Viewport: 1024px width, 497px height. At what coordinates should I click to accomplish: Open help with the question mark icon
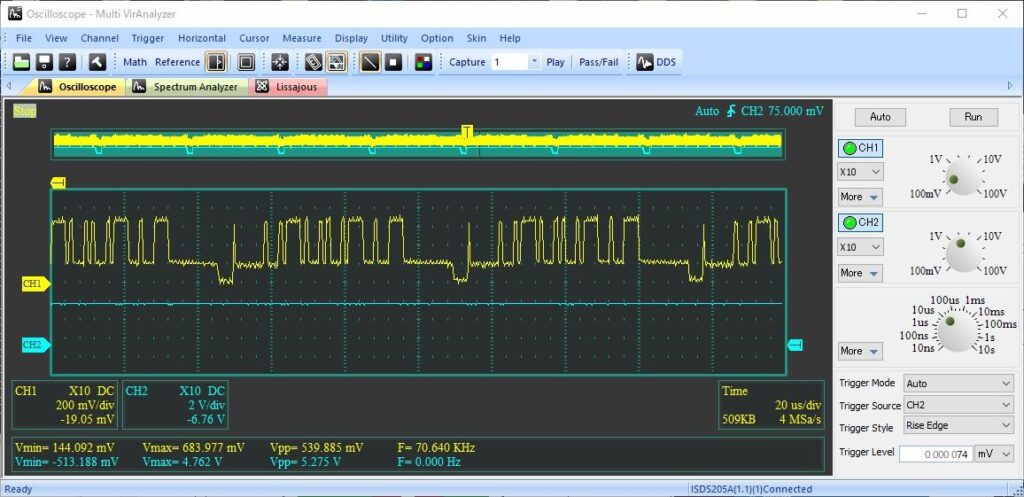click(x=67, y=62)
